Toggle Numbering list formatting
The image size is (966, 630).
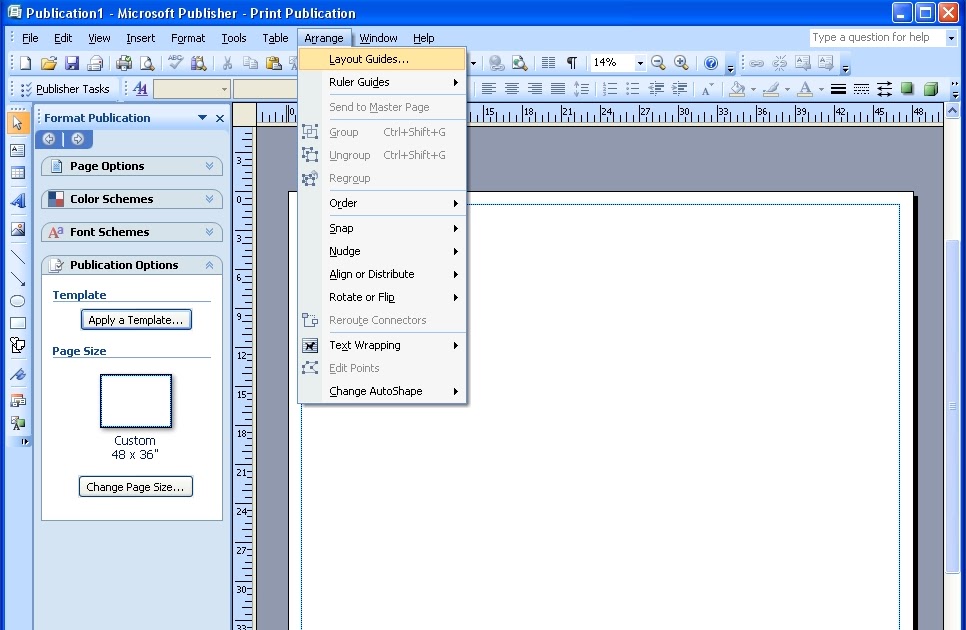[x=609, y=89]
